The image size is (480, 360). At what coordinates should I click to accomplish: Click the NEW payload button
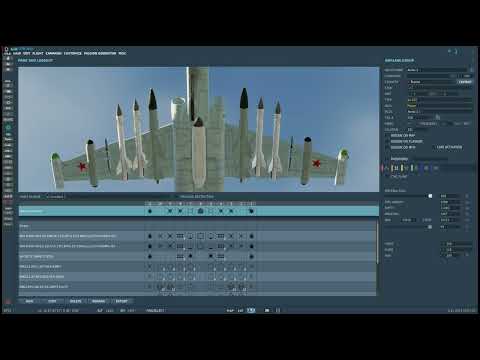point(29,301)
